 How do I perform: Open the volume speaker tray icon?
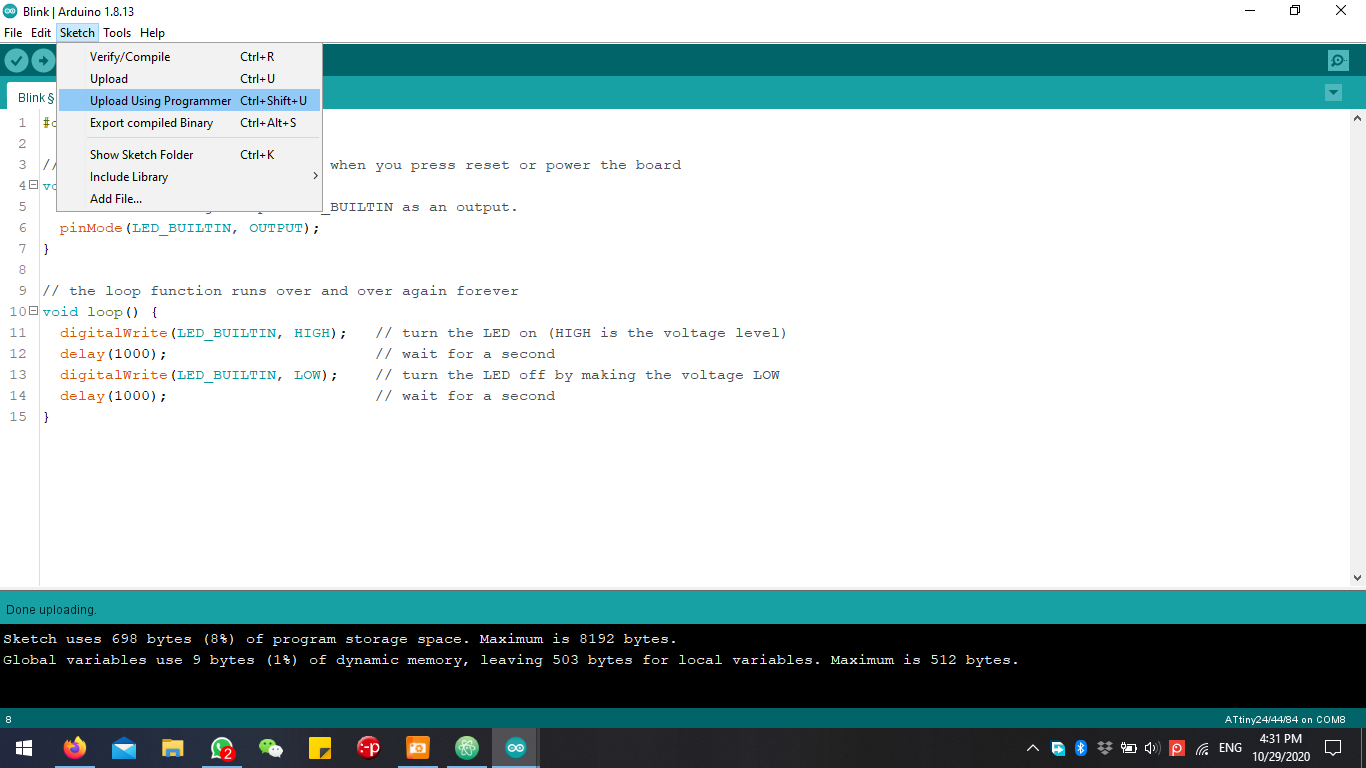click(1152, 748)
